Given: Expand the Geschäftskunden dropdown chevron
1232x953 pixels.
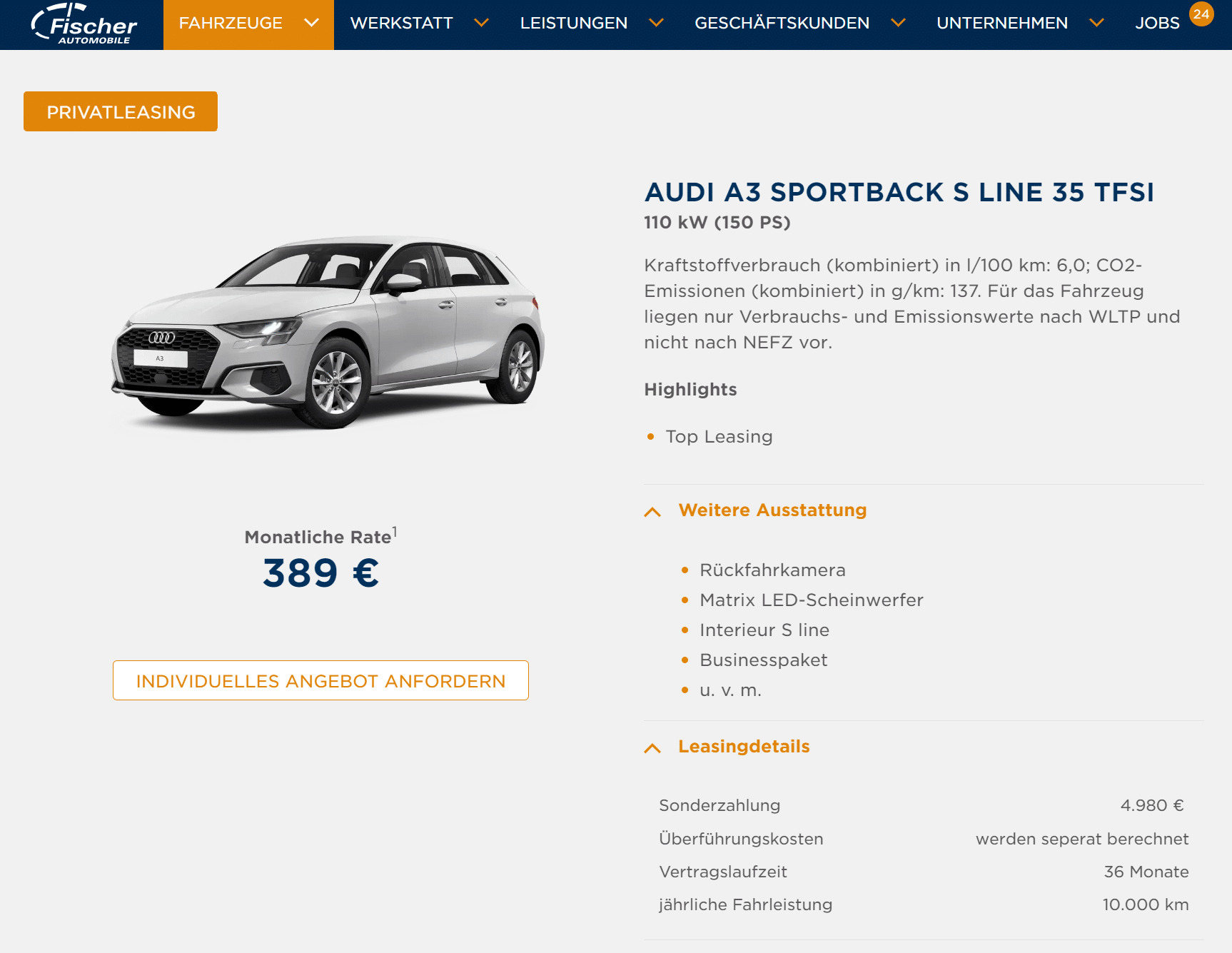Looking at the screenshot, I should (x=899, y=23).
